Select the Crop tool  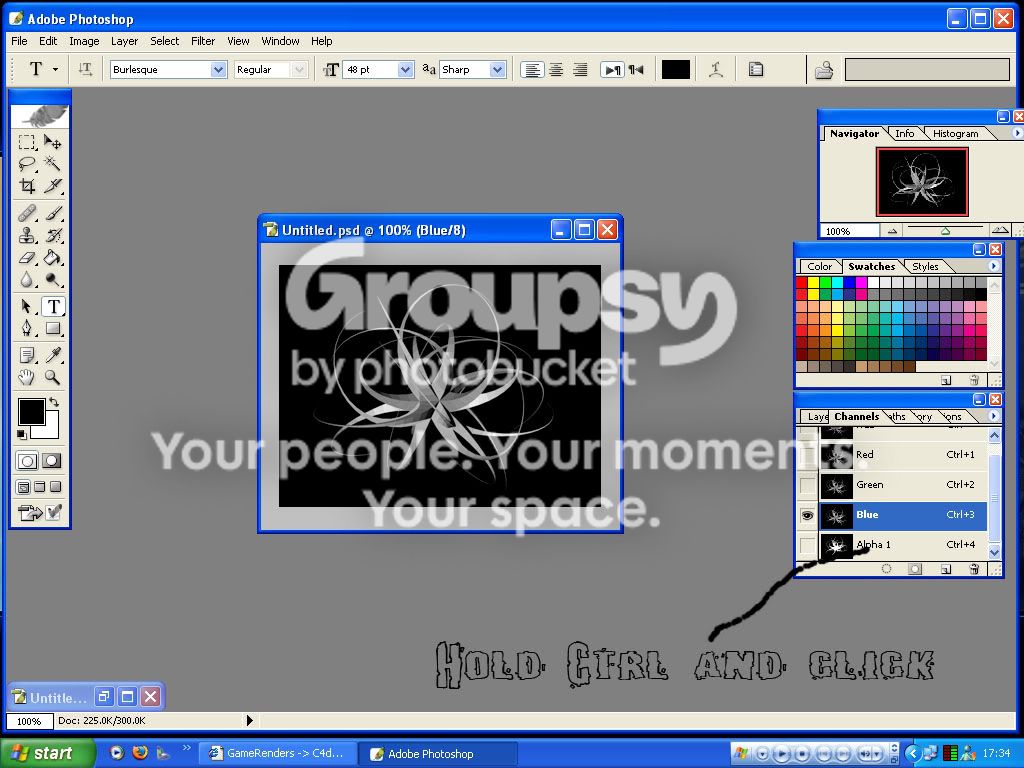(x=27, y=186)
